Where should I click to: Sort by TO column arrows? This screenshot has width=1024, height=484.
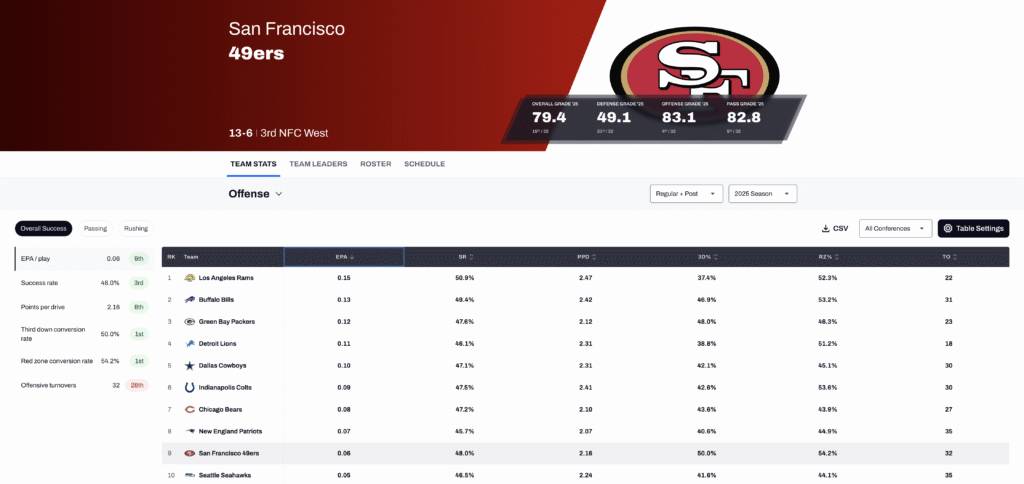pos(953,257)
